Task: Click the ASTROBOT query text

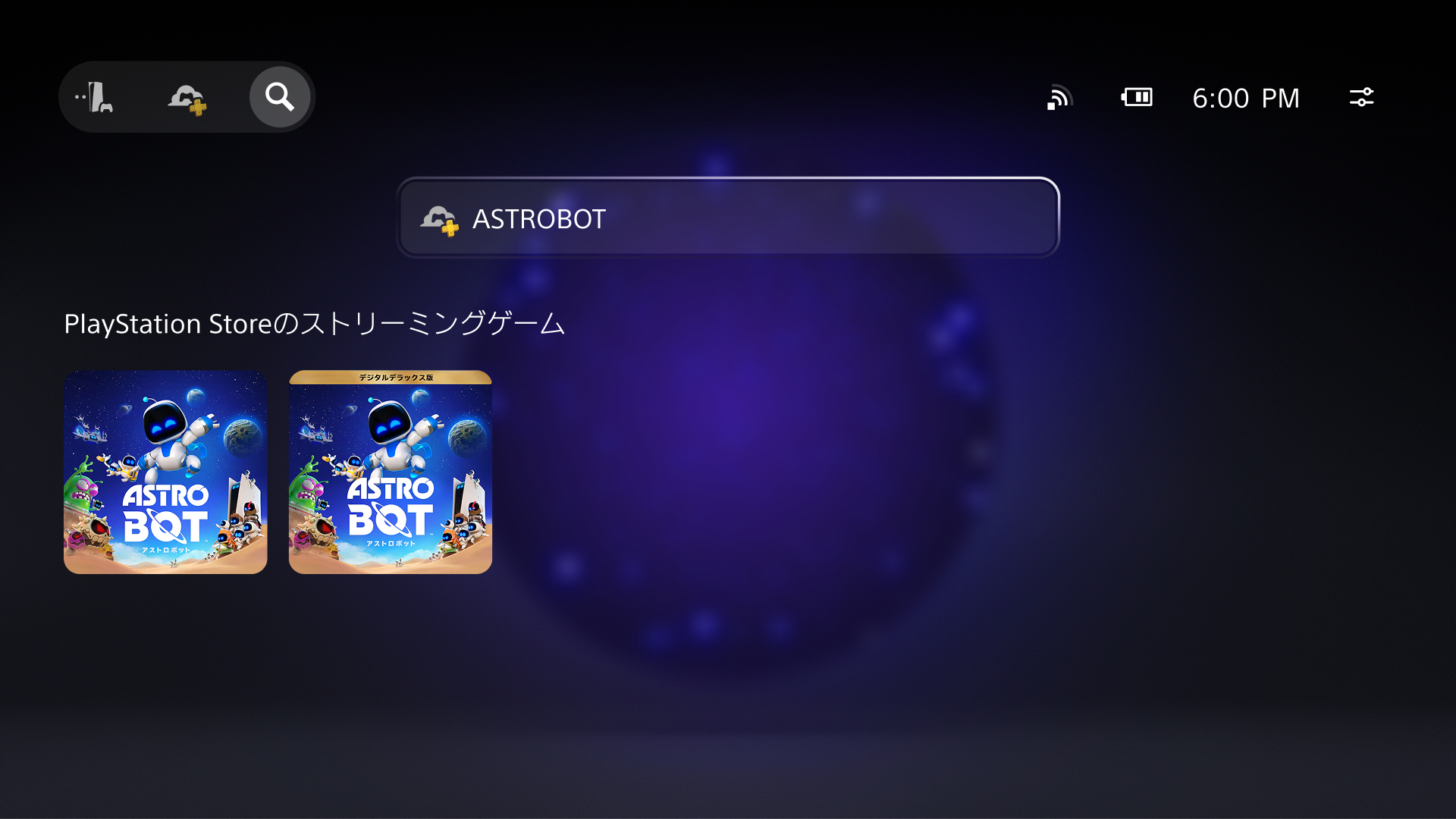Action: click(539, 219)
